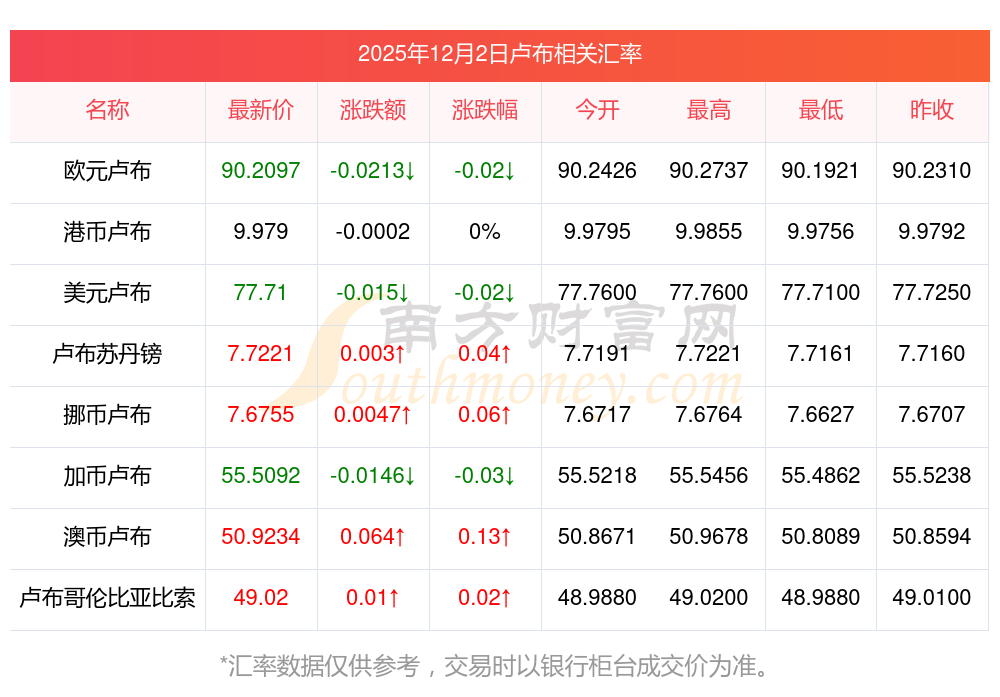Select high value 49.0200

pyautogui.click(x=709, y=598)
